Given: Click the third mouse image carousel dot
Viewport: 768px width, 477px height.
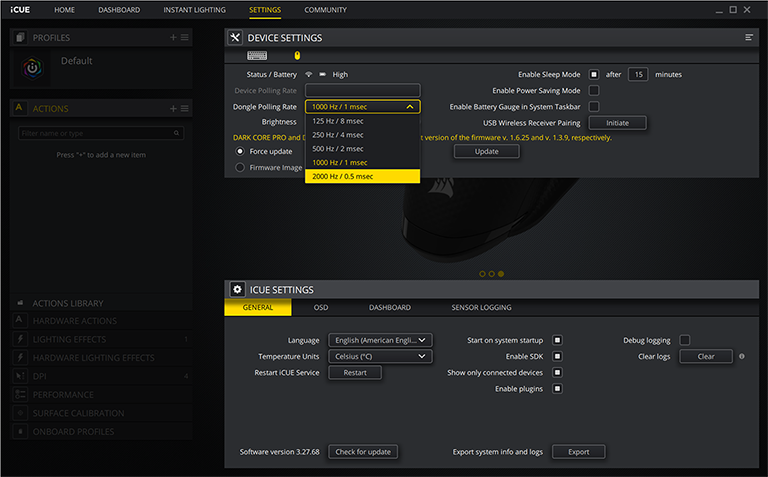Looking at the screenshot, I should (x=501, y=274).
